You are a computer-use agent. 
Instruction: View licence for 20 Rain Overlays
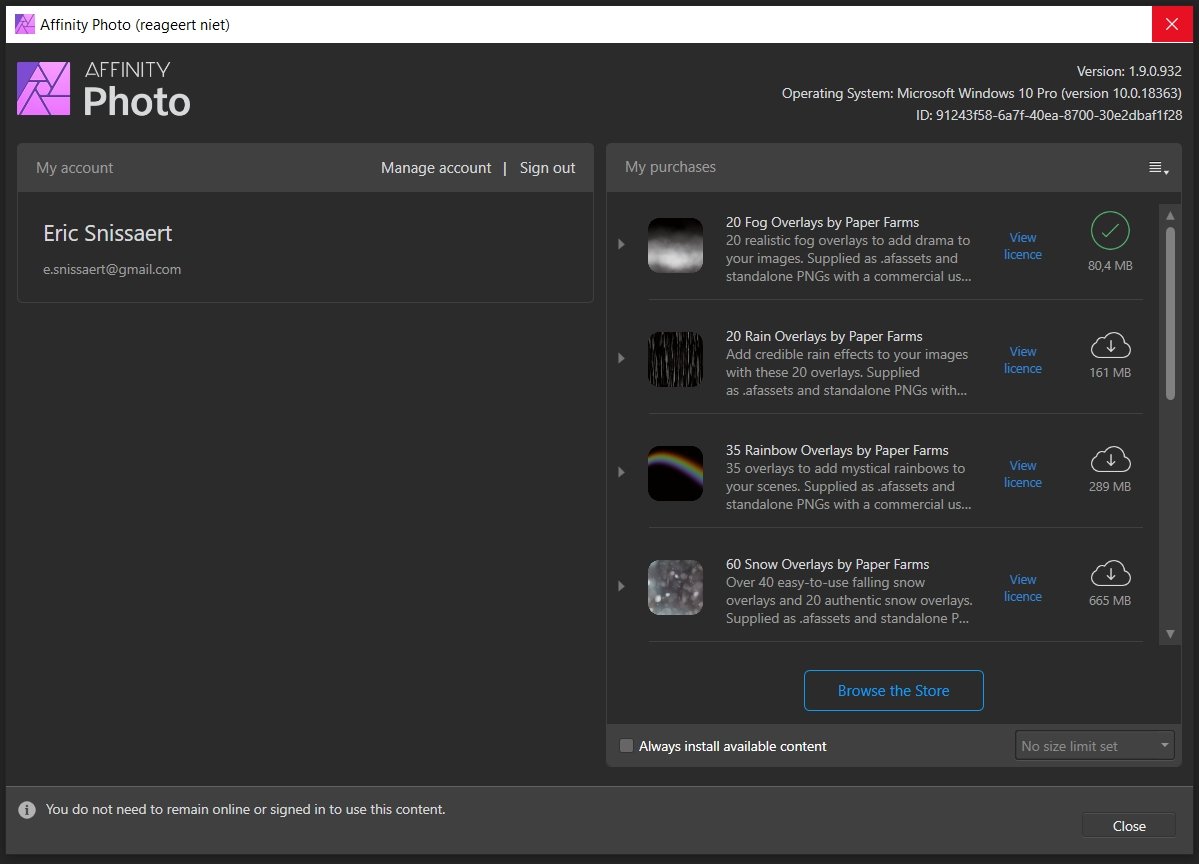(1023, 360)
